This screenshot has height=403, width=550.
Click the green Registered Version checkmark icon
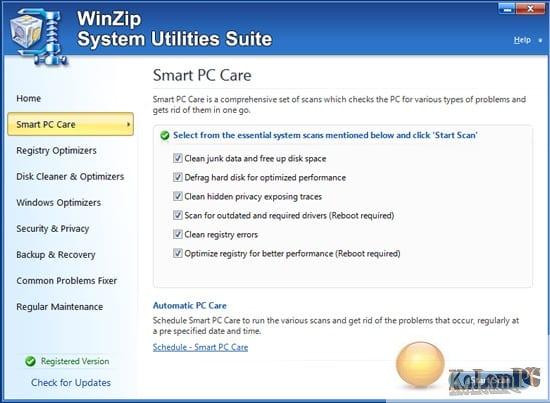[31, 361]
